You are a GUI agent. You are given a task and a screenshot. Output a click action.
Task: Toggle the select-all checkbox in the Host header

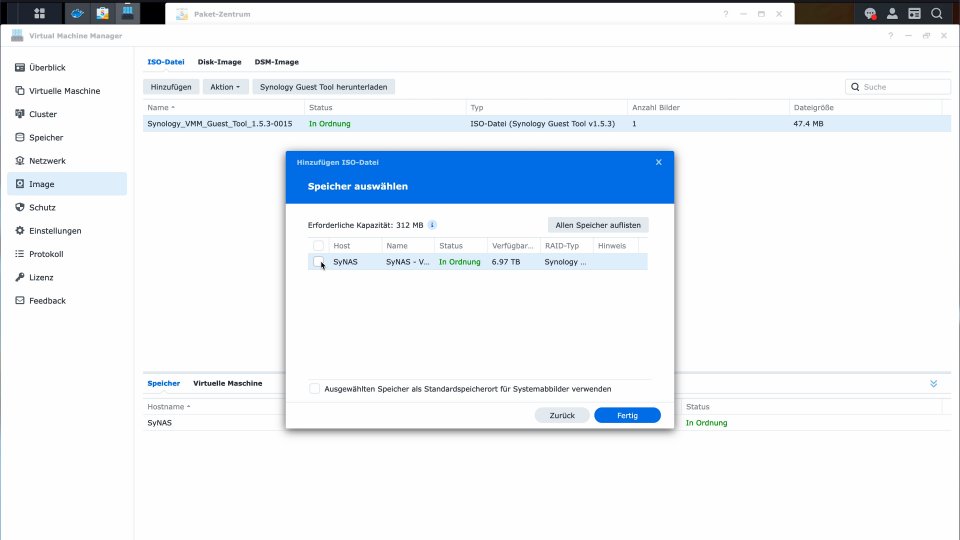click(318, 246)
